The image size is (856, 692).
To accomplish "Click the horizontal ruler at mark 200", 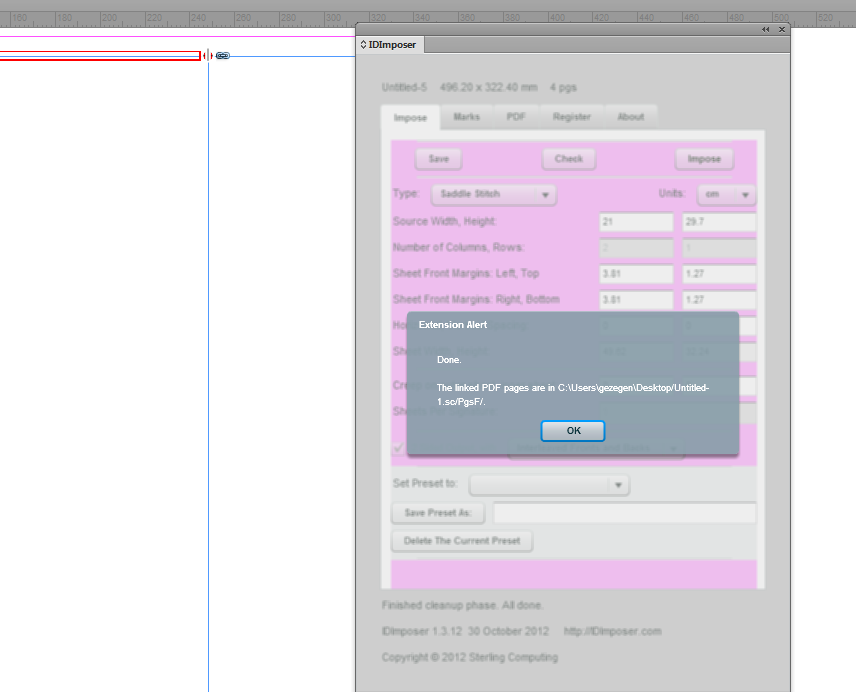I will (109, 19).
